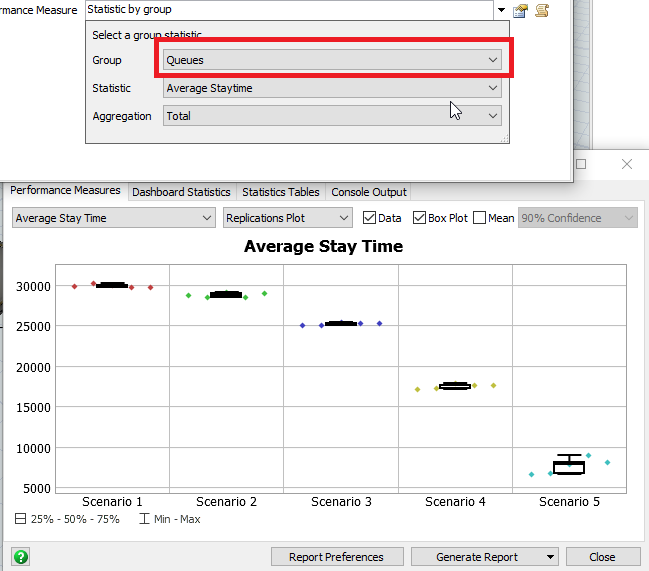Open the Group dropdown showing Queues
This screenshot has height=571, width=649.
(x=332, y=60)
